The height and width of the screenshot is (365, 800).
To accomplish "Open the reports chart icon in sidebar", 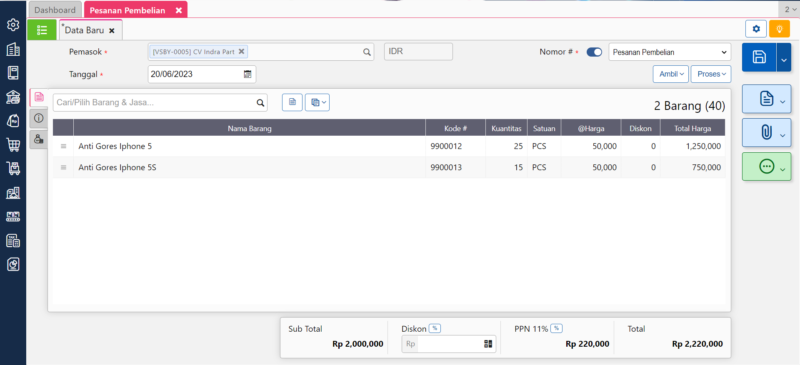I will (x=13, y=264).
